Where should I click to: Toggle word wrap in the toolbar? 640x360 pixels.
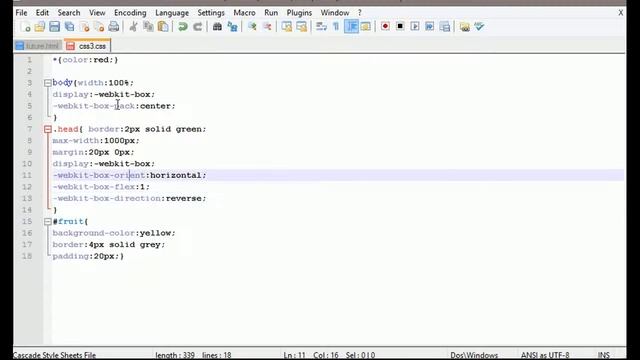point(321,27)
